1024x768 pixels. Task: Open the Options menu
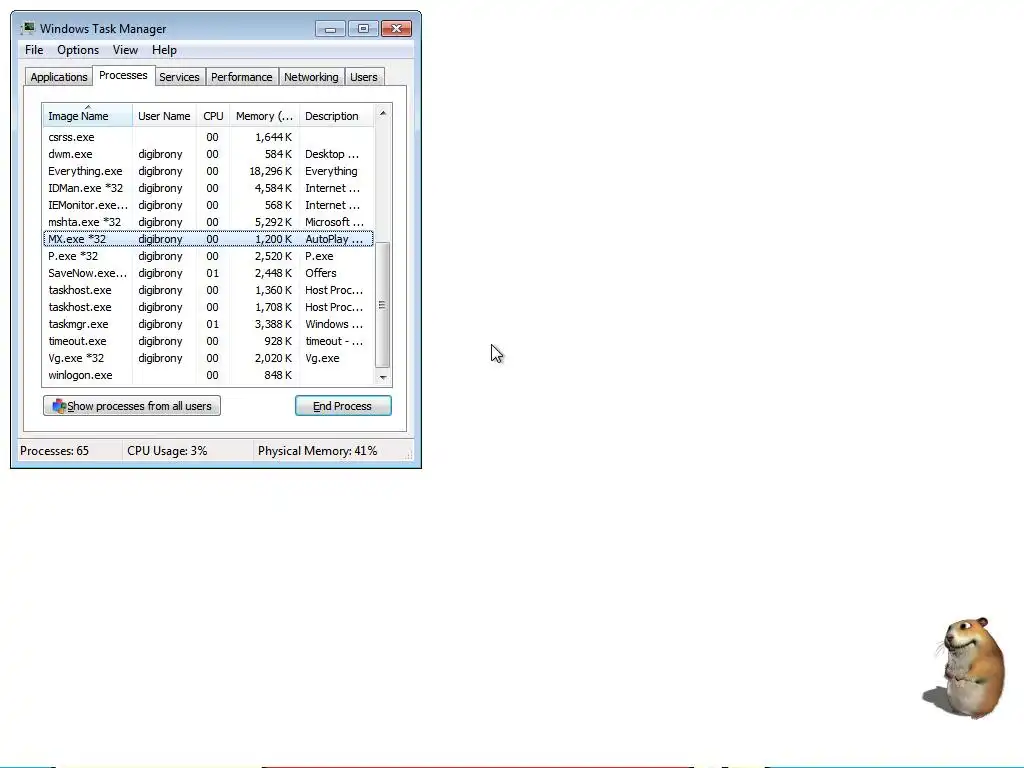[x=78, y=50]
